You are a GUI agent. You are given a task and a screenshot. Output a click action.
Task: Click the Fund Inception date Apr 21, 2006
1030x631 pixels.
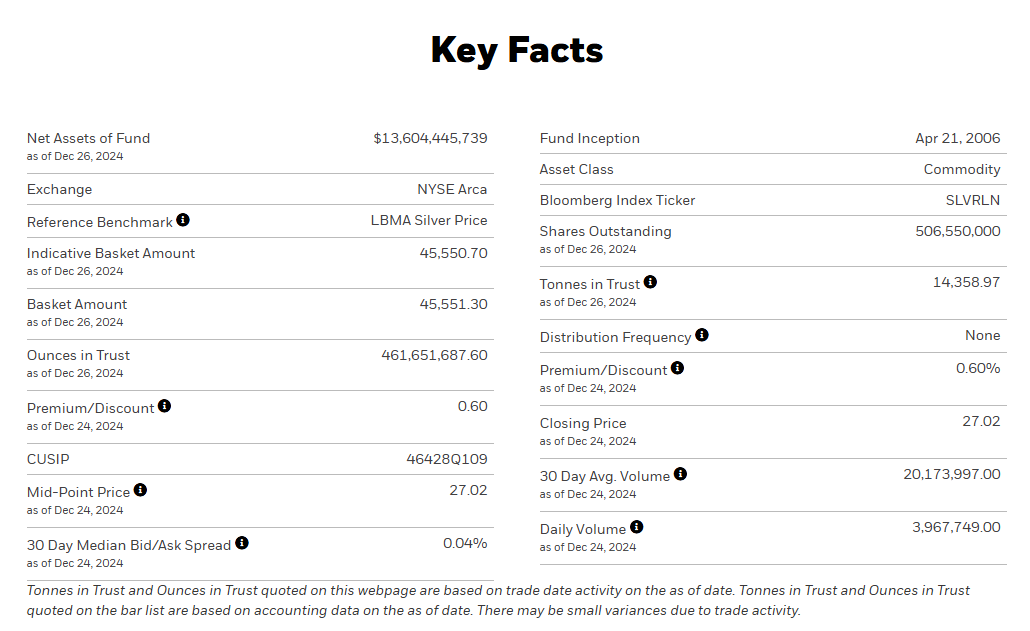pyautogui.click(x=957, y=138)
